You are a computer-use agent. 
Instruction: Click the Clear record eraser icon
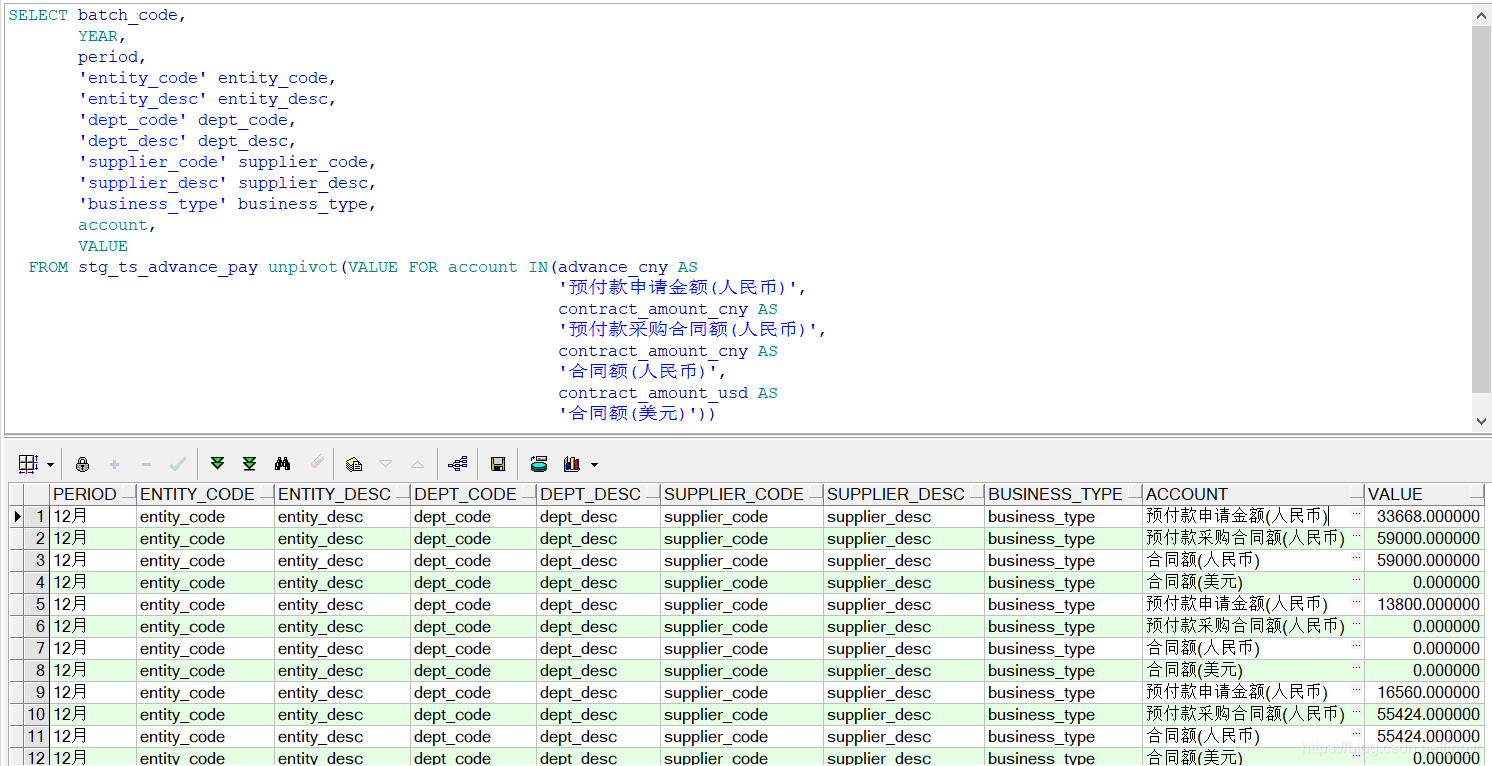point(316,464)
